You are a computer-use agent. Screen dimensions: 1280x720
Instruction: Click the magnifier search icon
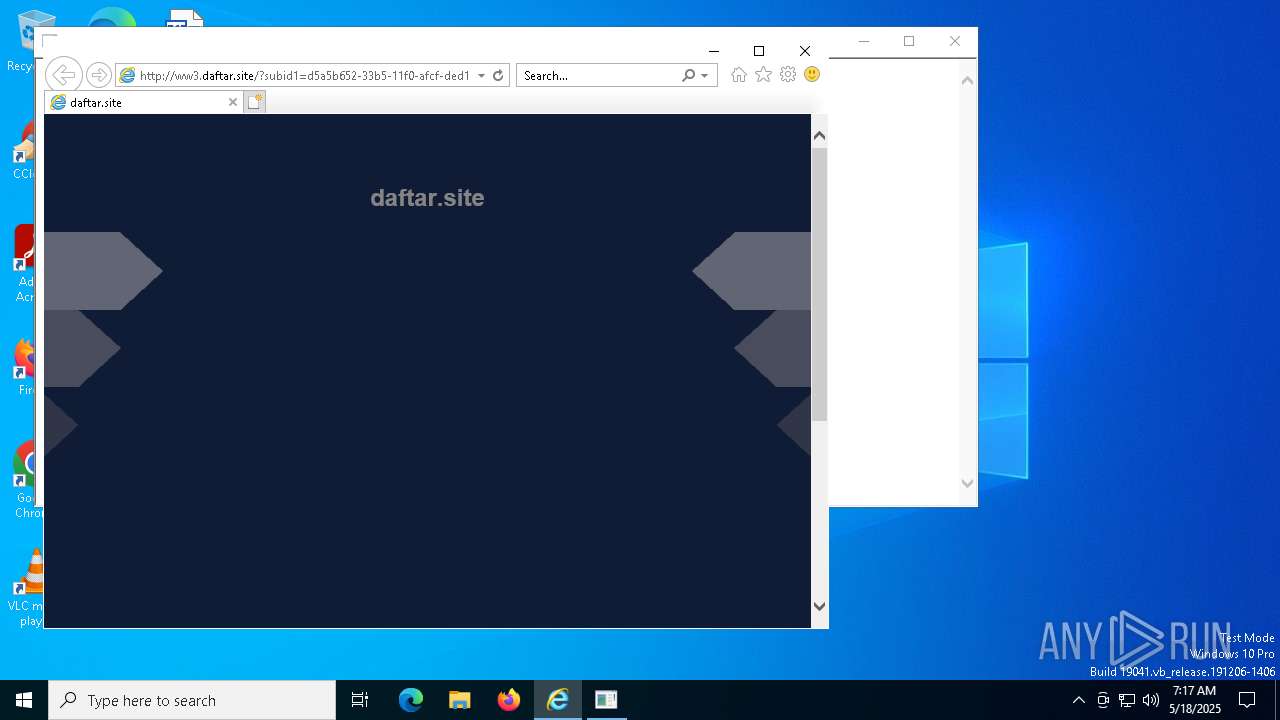(x=688, y=75)
